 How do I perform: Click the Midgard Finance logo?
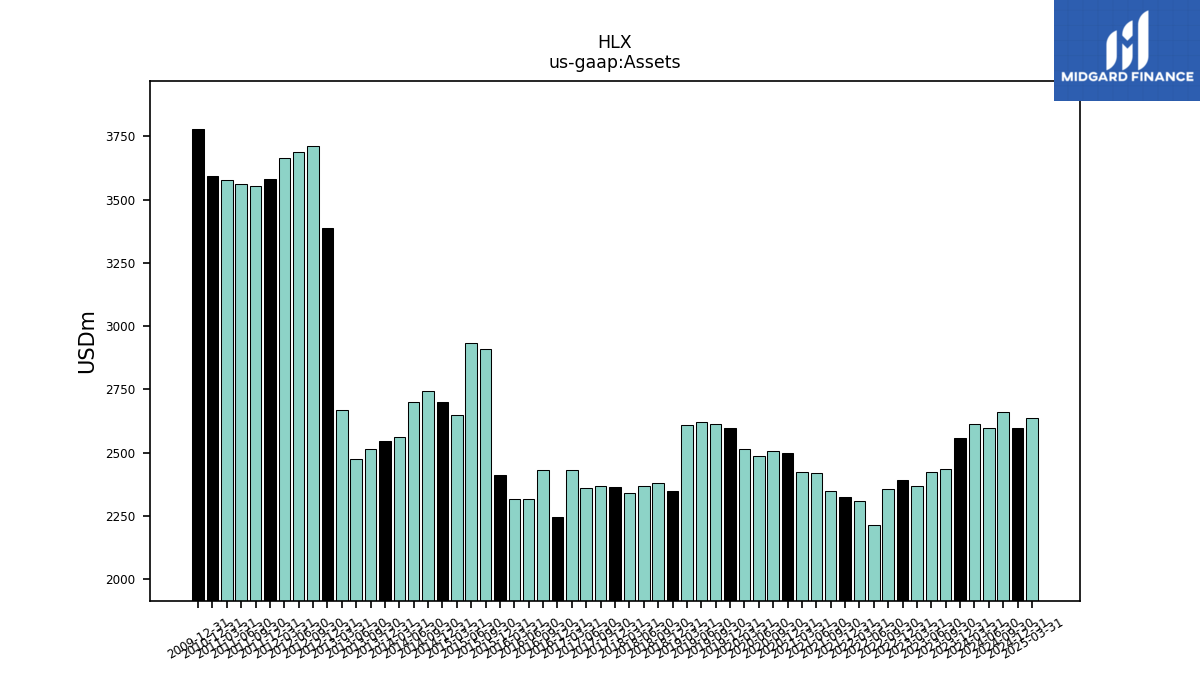point(1127,50)
